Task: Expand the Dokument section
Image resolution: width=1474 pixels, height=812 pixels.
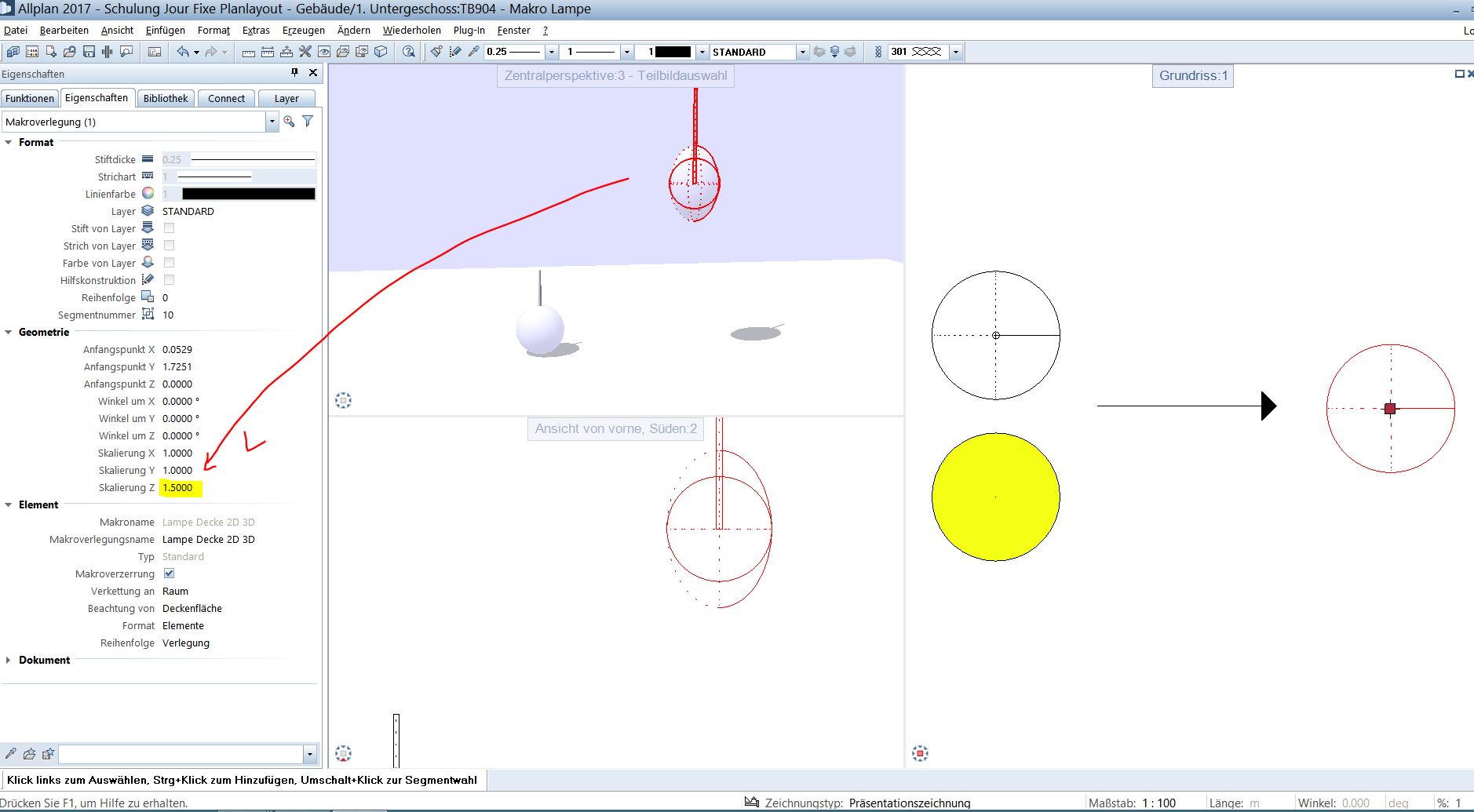Action: 9,660
